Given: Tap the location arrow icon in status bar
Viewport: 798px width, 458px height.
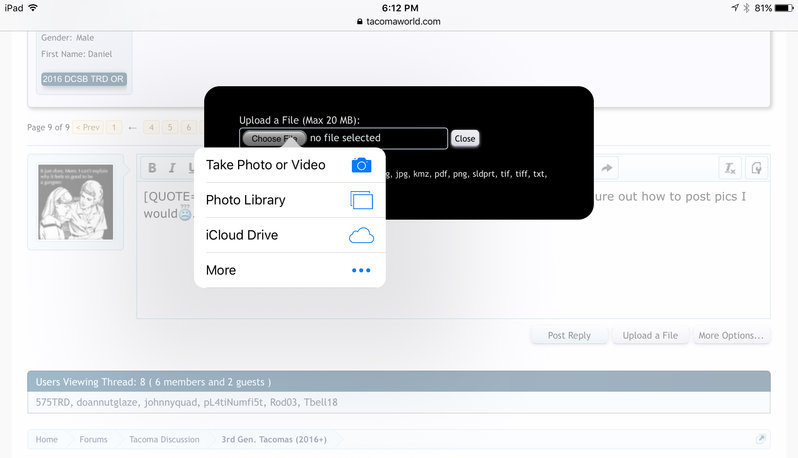Looking at the screenshot, I should click(735, 8).
